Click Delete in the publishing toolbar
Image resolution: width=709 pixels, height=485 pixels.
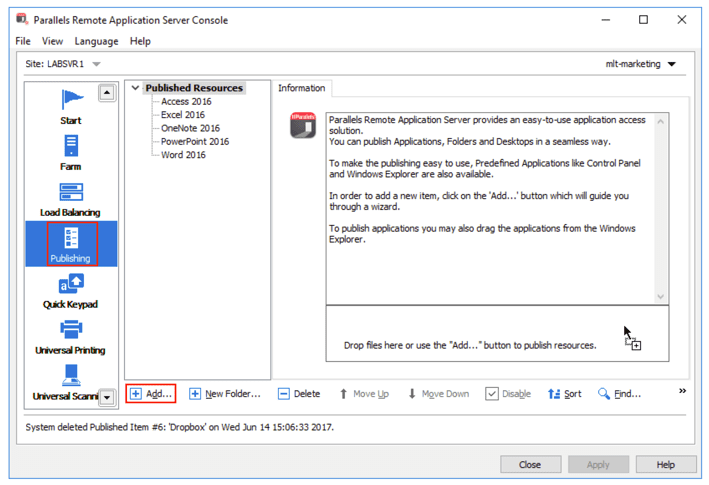pyautogui.click(x=299, y=394)
